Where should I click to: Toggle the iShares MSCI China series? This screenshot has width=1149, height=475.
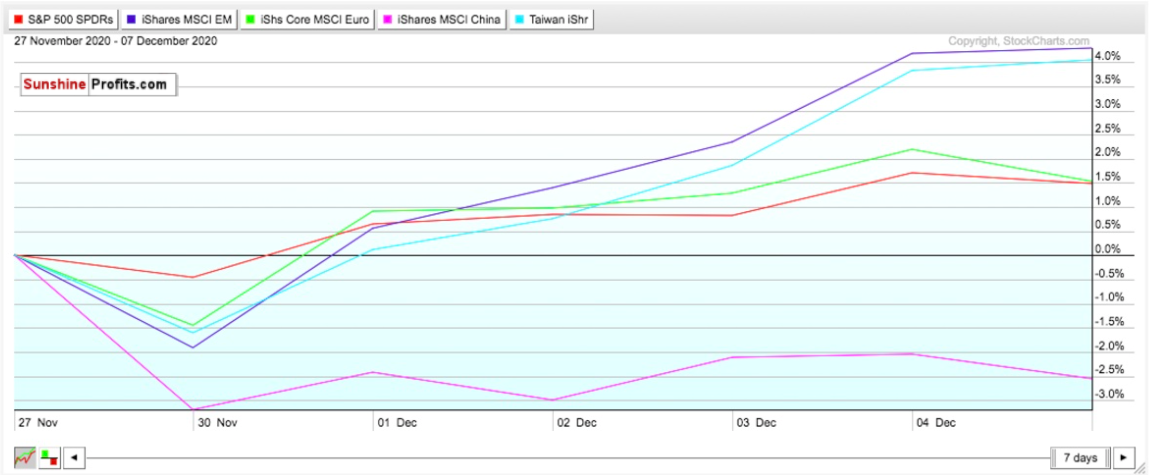point(441,20)
